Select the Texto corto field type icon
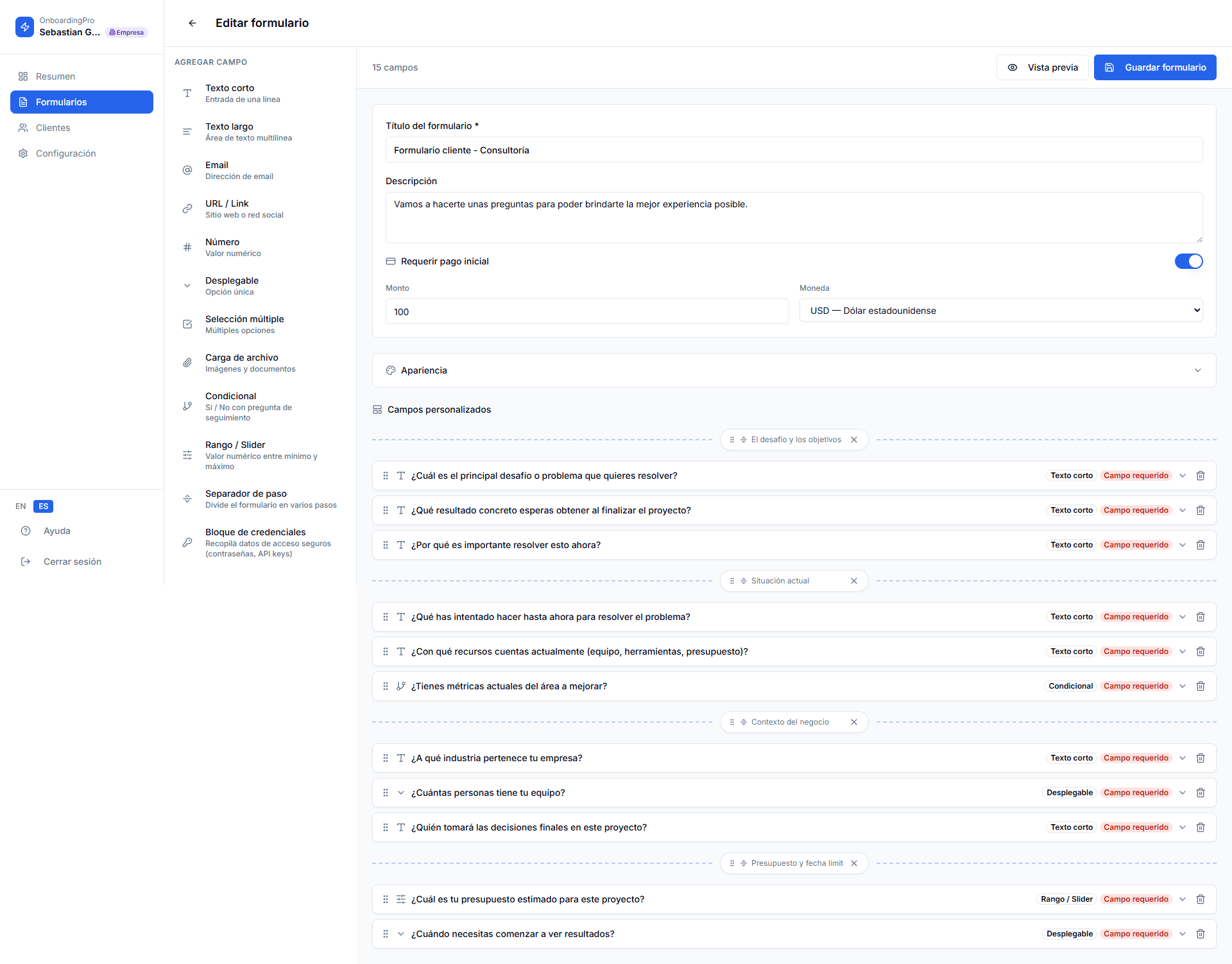 tap(187, 93)
